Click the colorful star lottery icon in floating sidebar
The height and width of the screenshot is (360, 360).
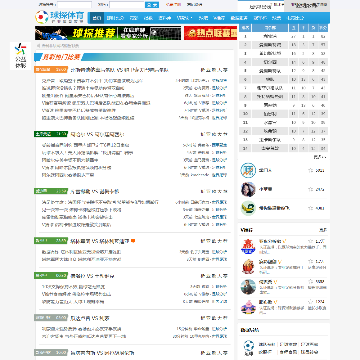coord(20,49)
